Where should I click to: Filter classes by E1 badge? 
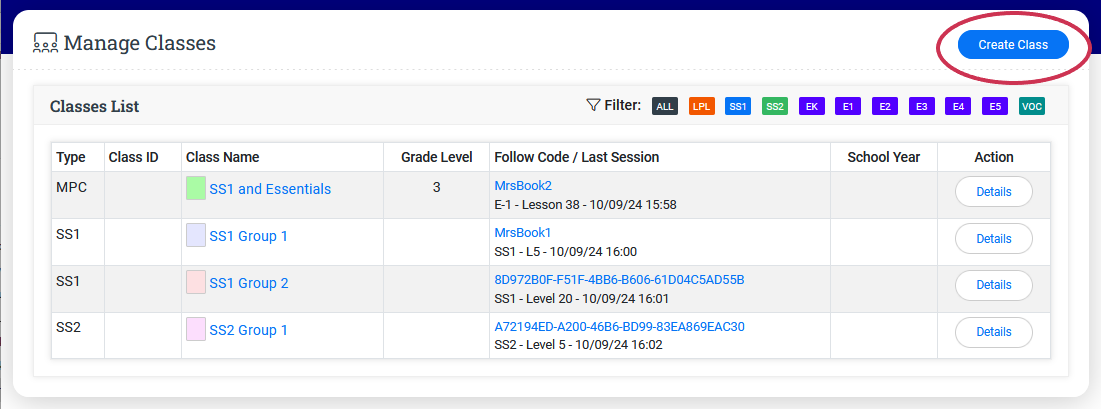[x=848, y=106]
